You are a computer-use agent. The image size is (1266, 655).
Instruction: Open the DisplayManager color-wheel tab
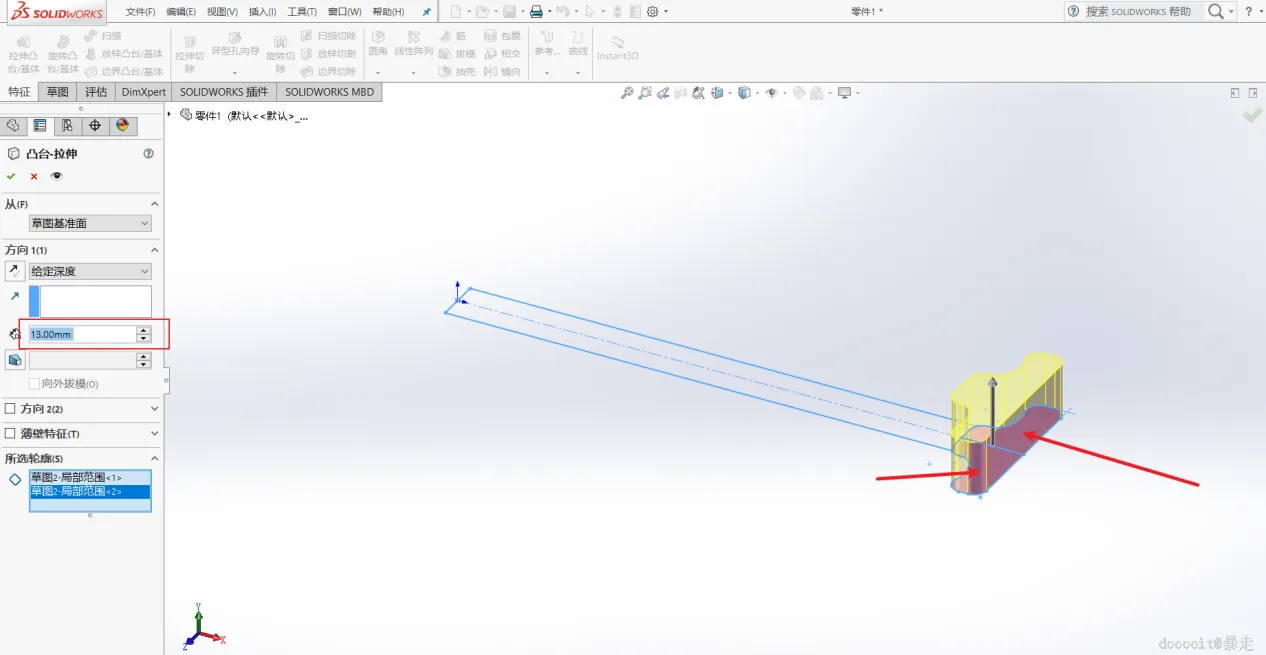(x=123, y=125)
